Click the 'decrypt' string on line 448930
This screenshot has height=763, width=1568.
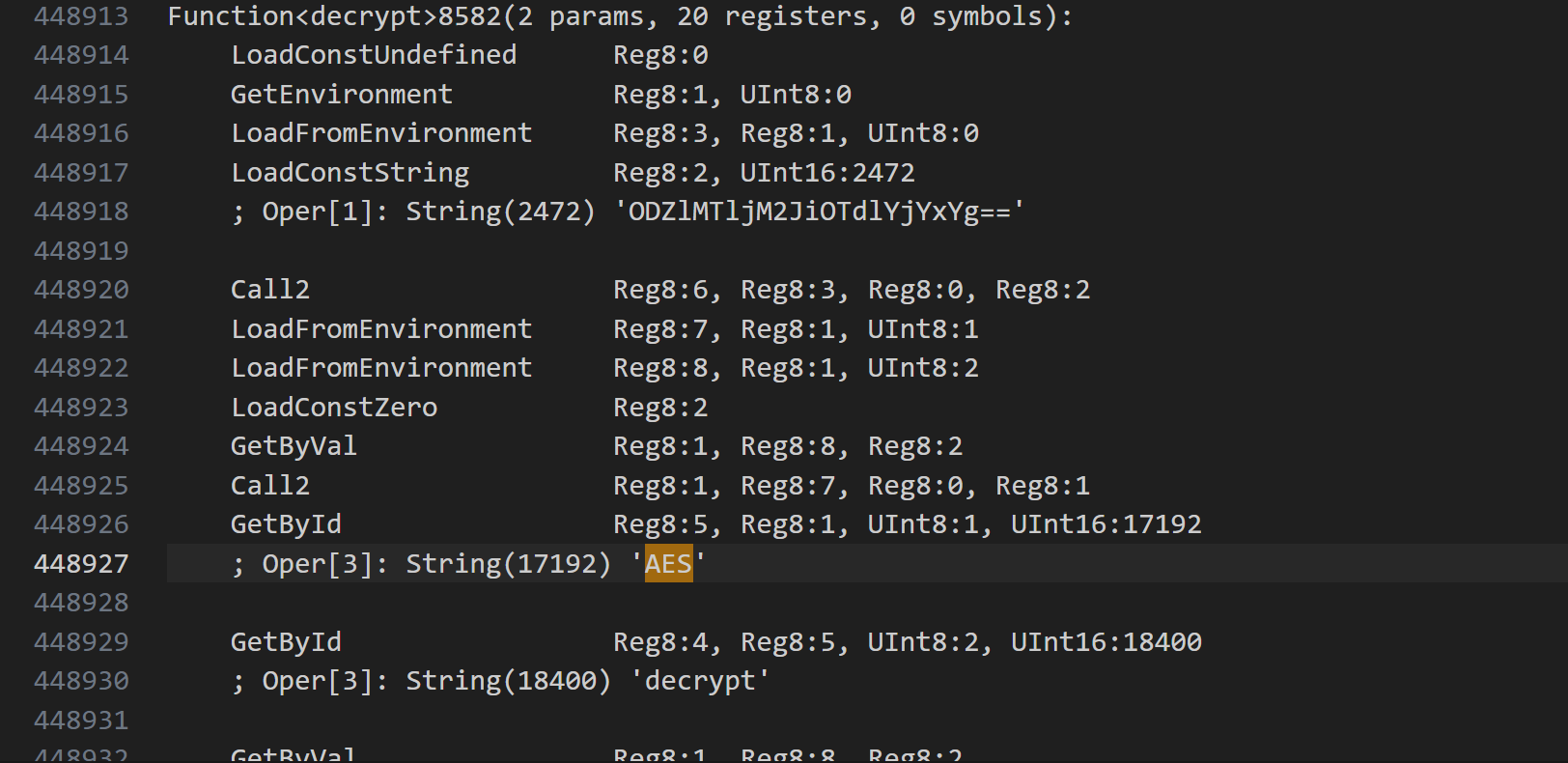700,681
